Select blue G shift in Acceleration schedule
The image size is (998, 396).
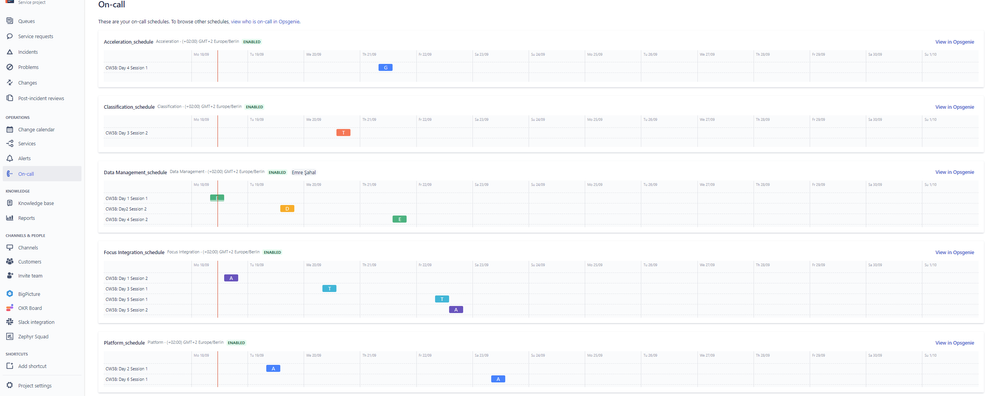[x=385, y=67]
